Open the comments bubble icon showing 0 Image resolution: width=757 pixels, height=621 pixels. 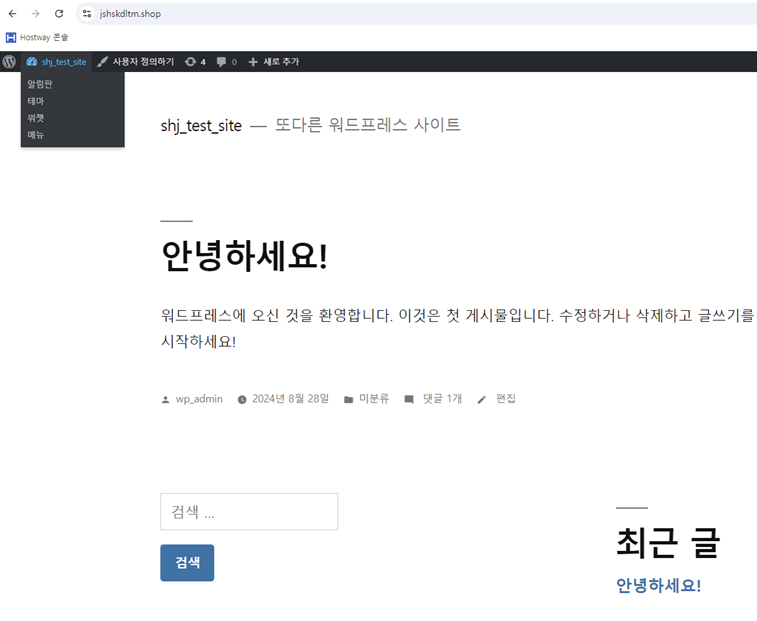point(227,62)
